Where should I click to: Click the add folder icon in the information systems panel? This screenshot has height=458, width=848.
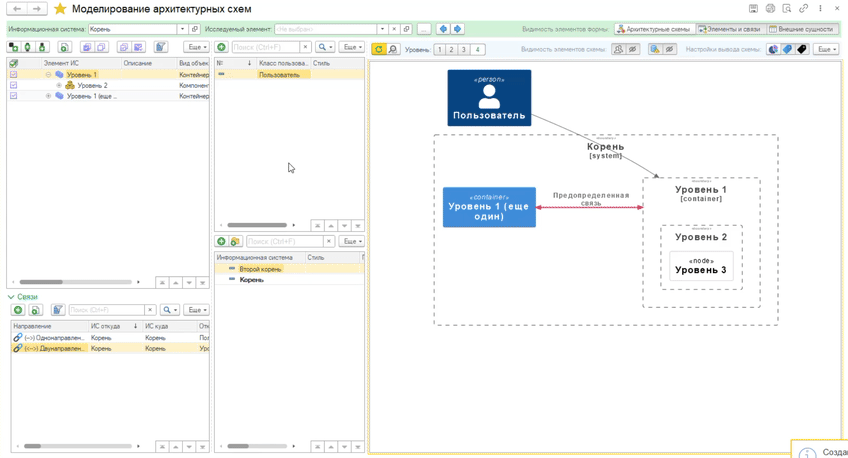click(x=235, y=241)
